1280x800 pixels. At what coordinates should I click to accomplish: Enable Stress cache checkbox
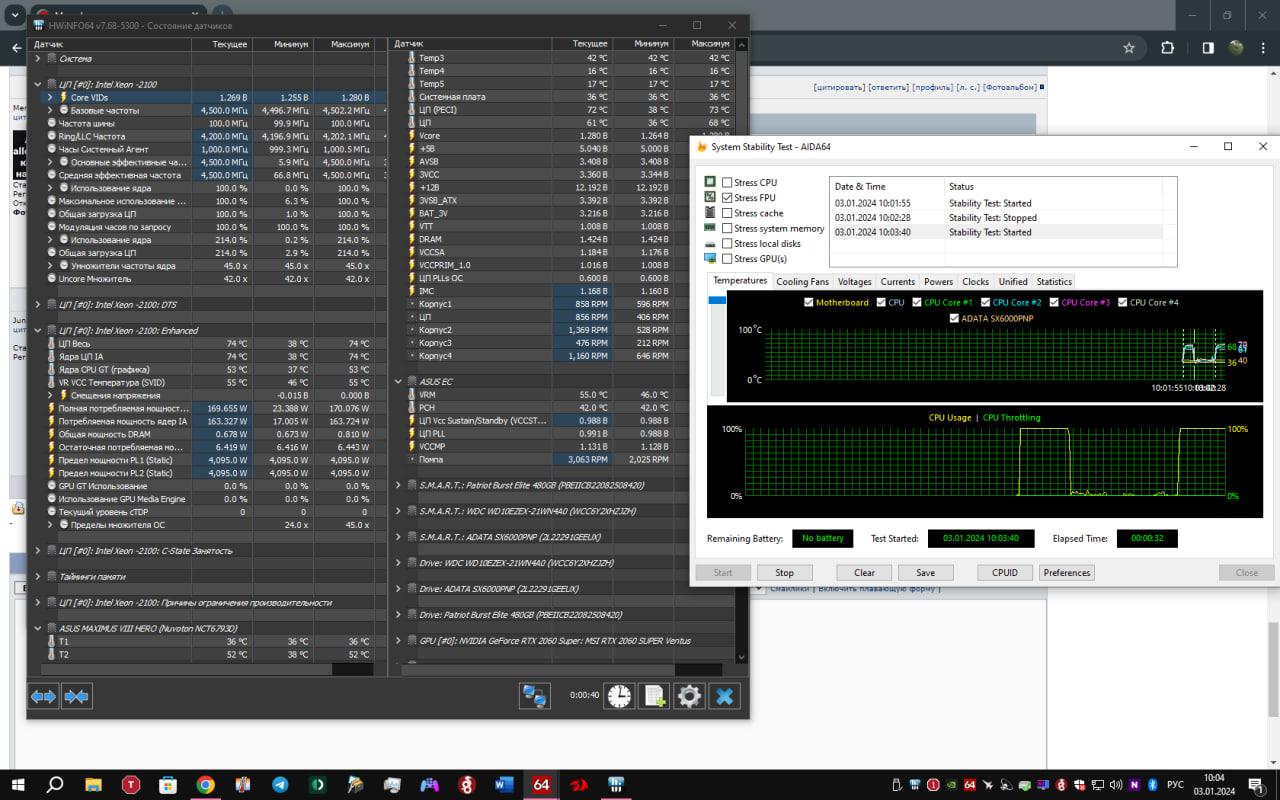(727, 213)
